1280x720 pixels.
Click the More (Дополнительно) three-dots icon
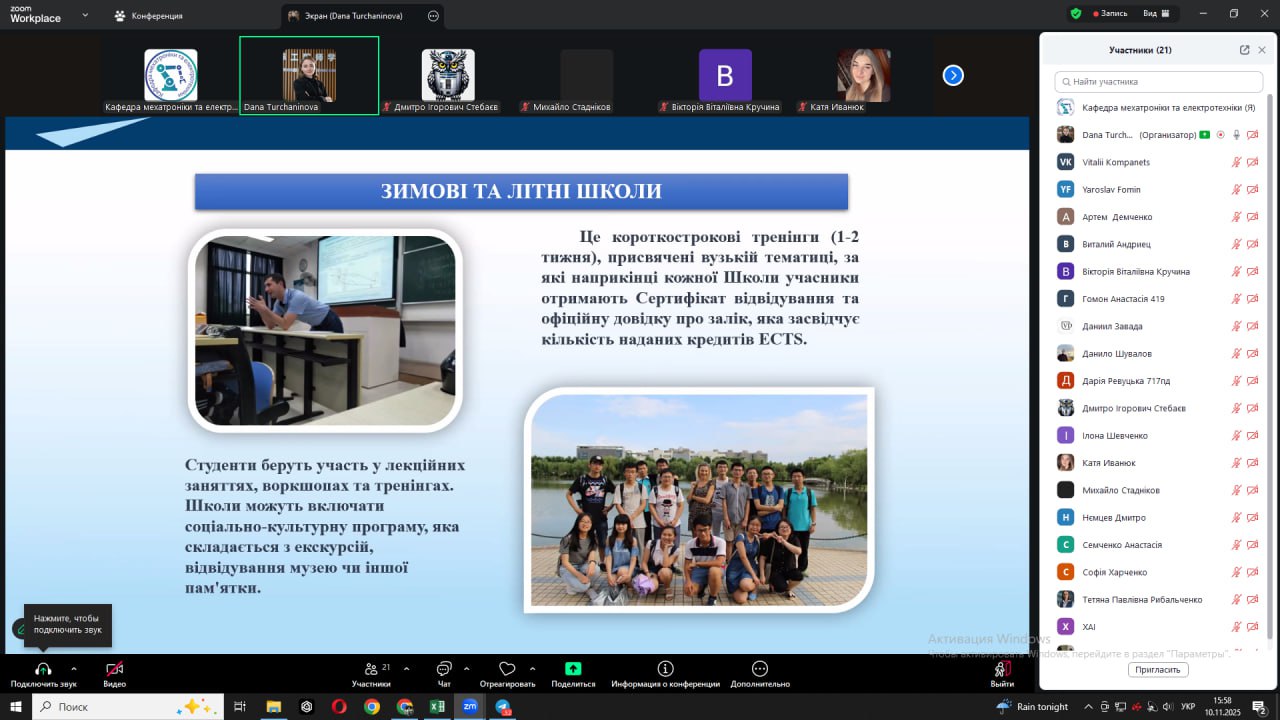click(x=759, y=669)
